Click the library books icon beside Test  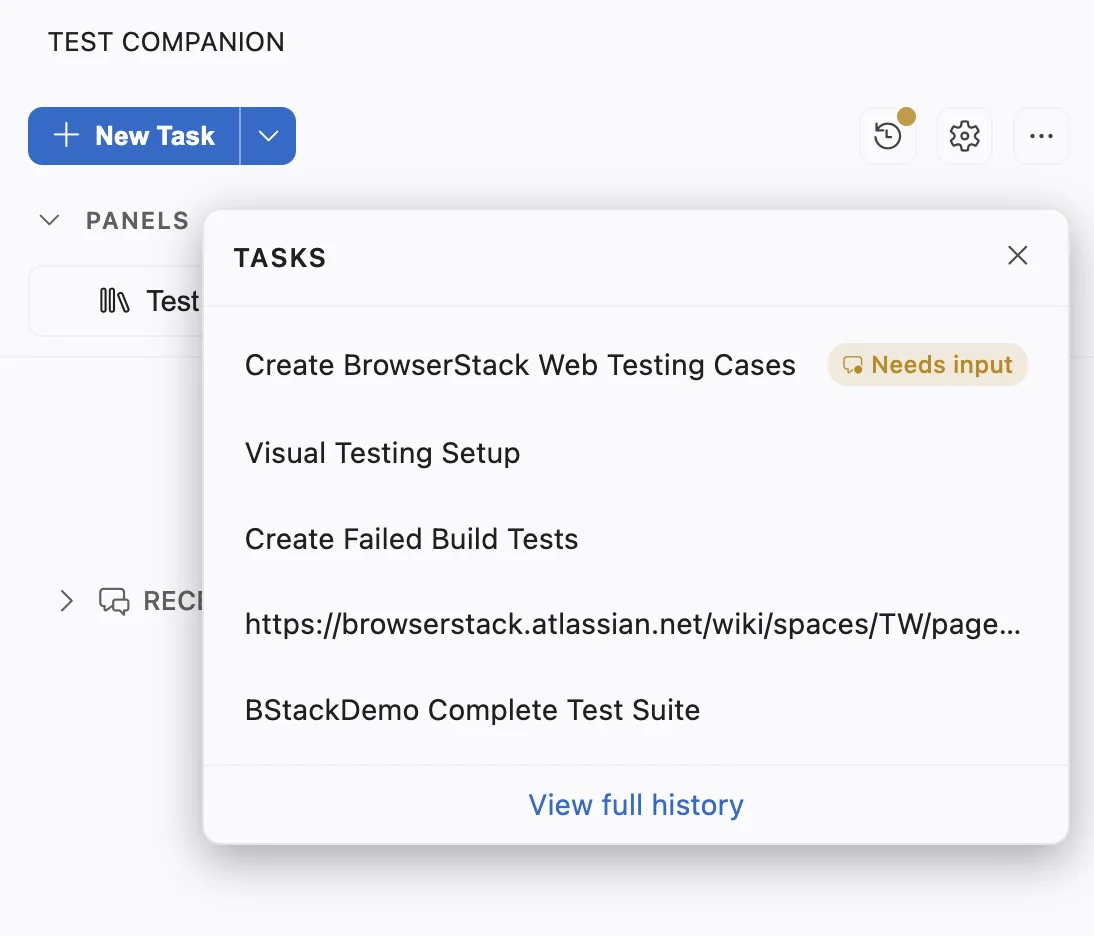(x=114, y=301)
